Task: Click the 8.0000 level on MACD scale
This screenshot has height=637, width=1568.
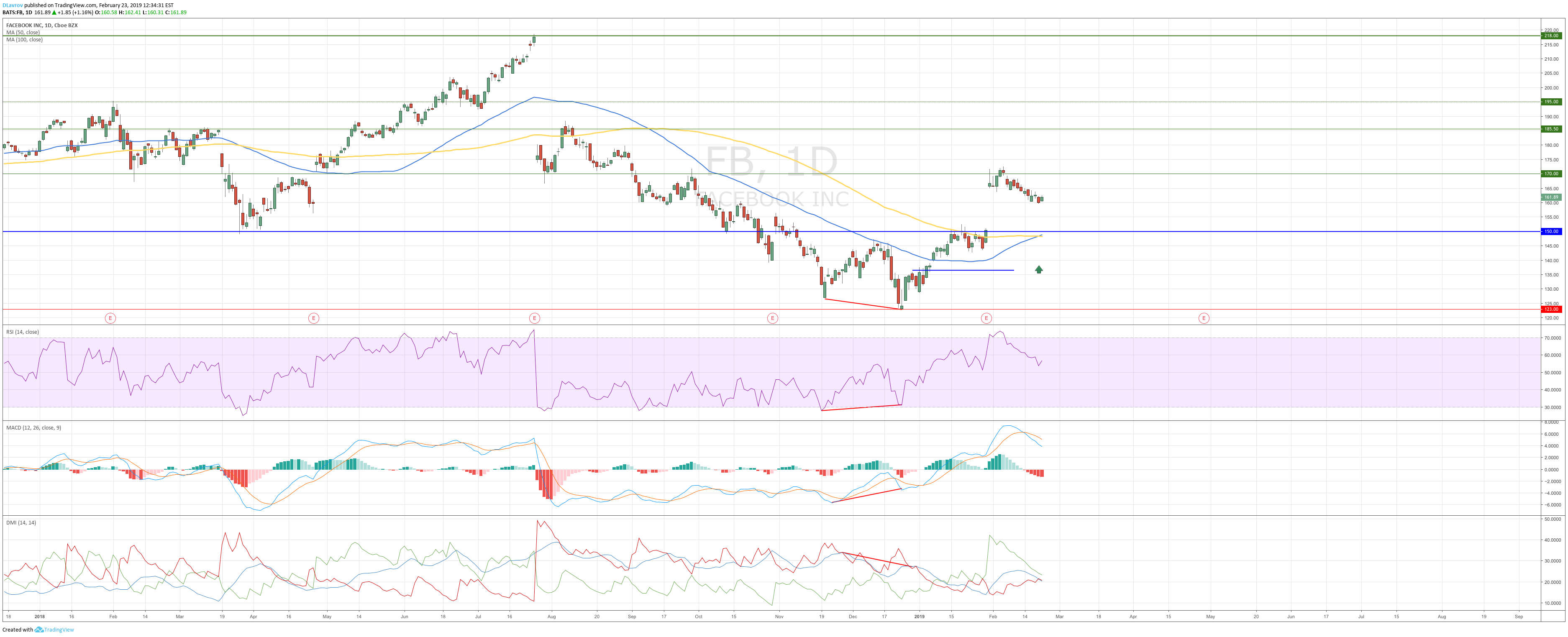Action: pyautogui.click(x=1552, y=422)
